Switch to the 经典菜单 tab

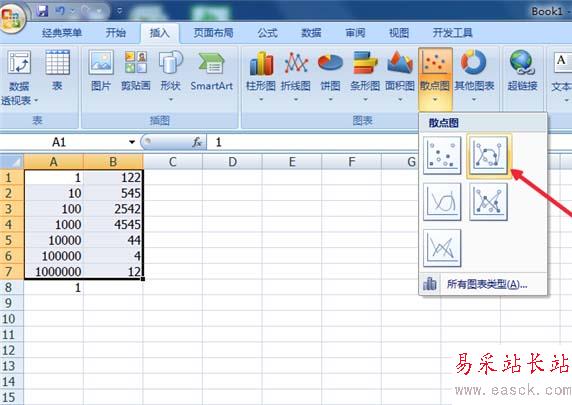click(62, 33)
